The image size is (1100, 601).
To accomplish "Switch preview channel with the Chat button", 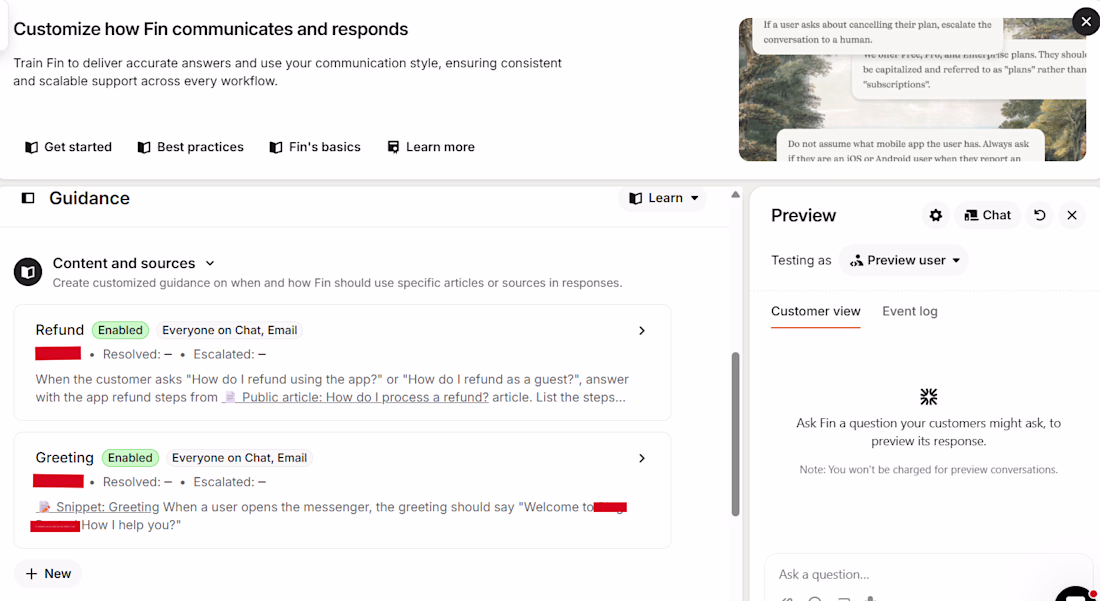I will pos(987,215).
